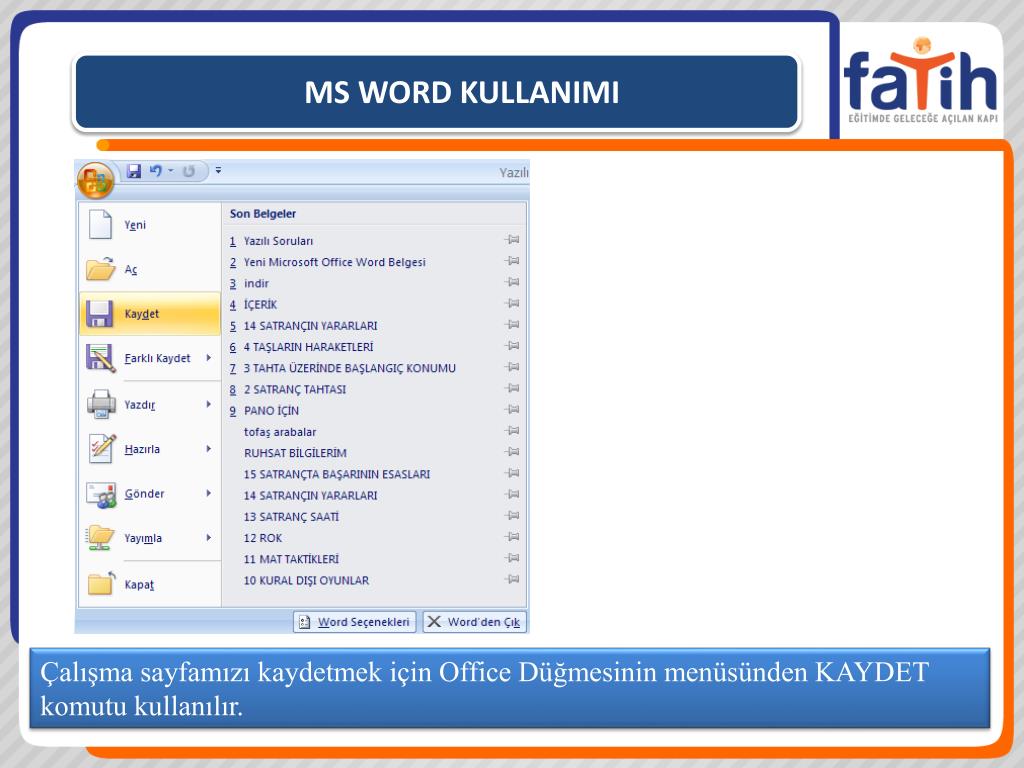Choose Kapat menu entry

pyautogui.click(x=150, y=584)
